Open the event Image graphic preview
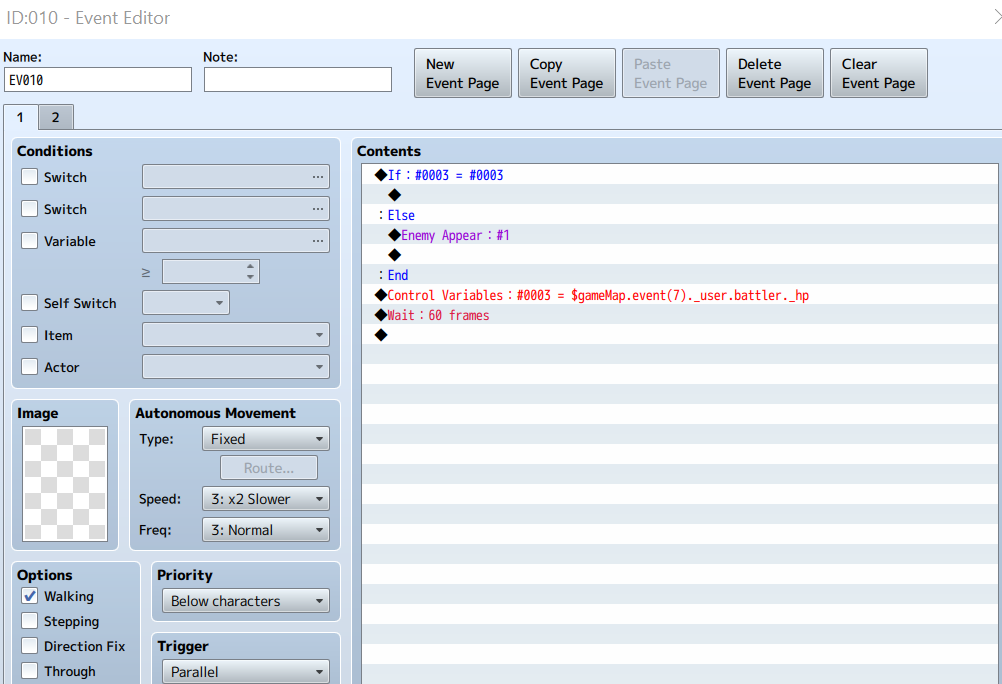1002x684 pixels. (x=65, y=484)
